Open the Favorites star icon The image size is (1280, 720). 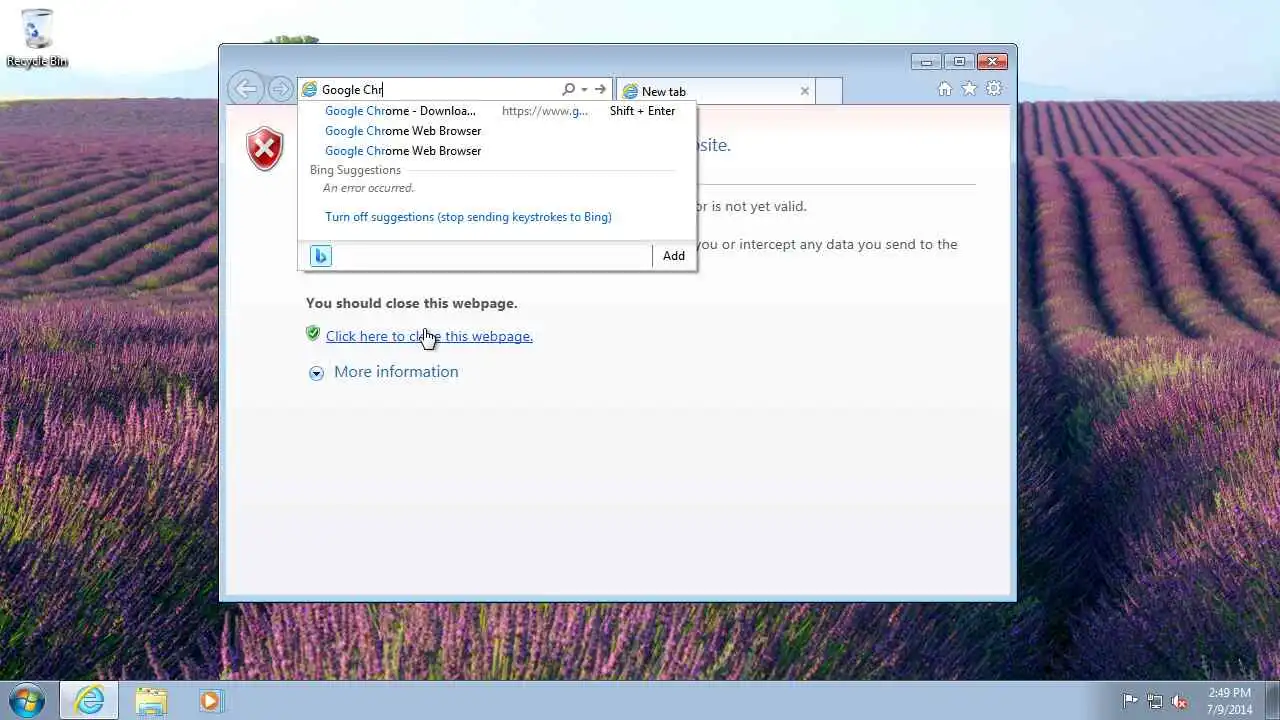point(969,89)
